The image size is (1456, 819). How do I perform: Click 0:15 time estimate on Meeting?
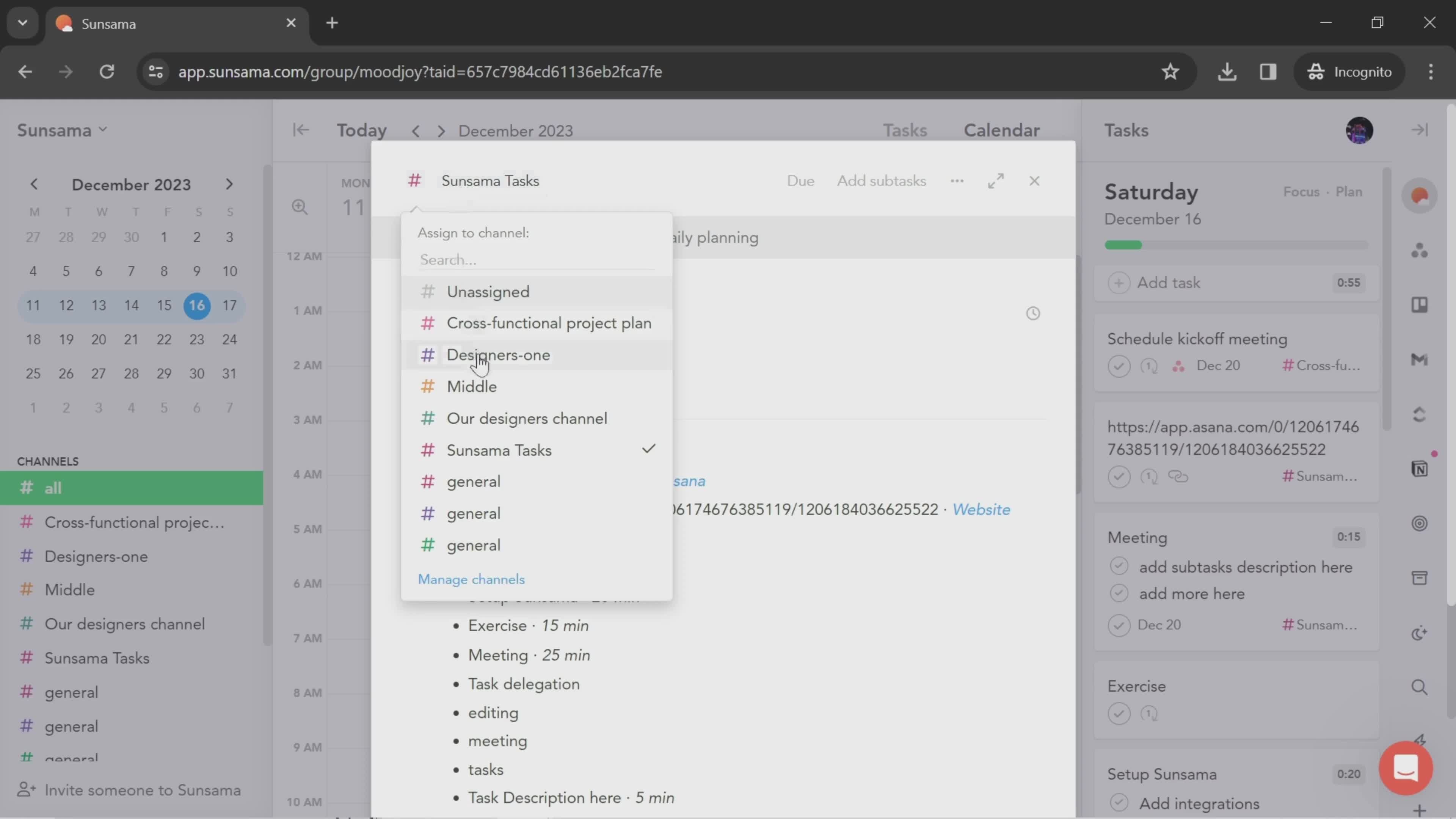pyautogui.click(x=1348, y=537)
